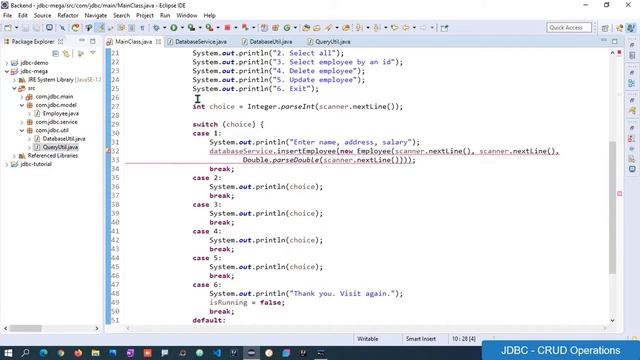Collapse the jdbc-mega project
This screenshot has height=360, width=640.
coord(7,71)
